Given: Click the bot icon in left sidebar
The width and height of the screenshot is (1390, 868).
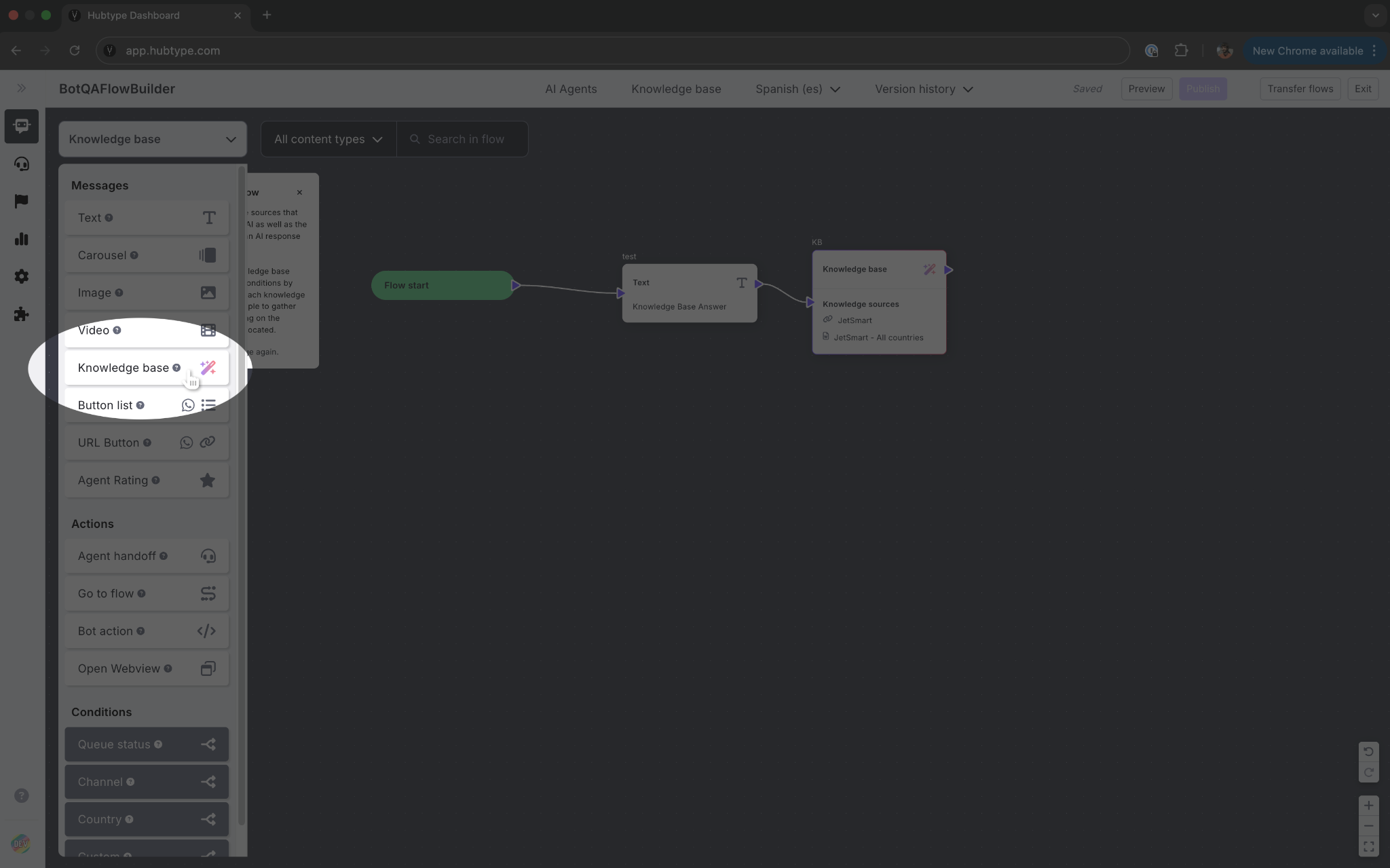Looking at the screenshot, I should click(22, 126).
